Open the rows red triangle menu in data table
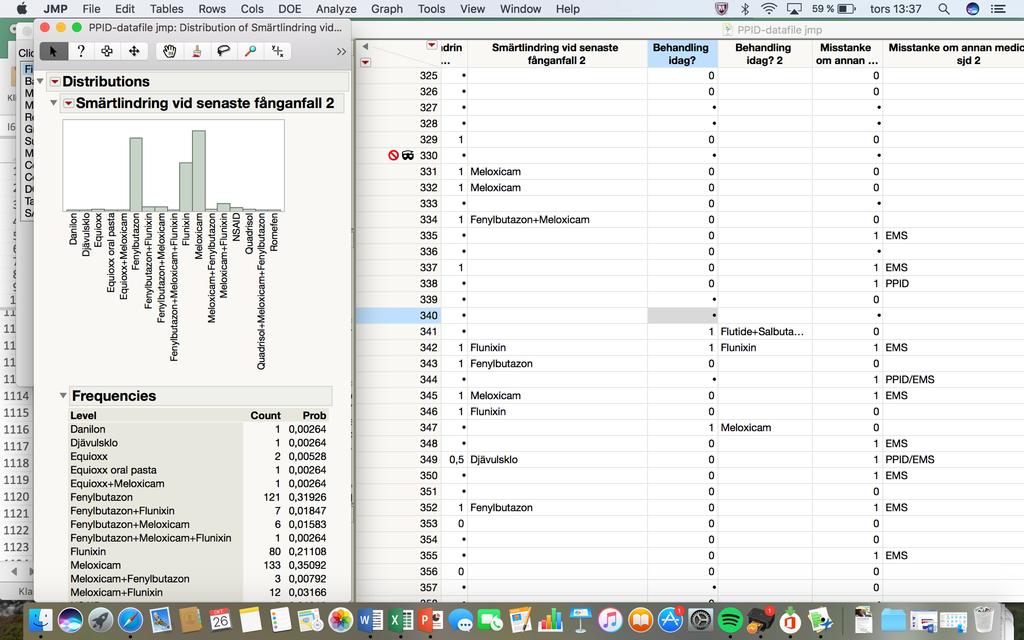The image size is (1024, 640). (x=365, y=62)
